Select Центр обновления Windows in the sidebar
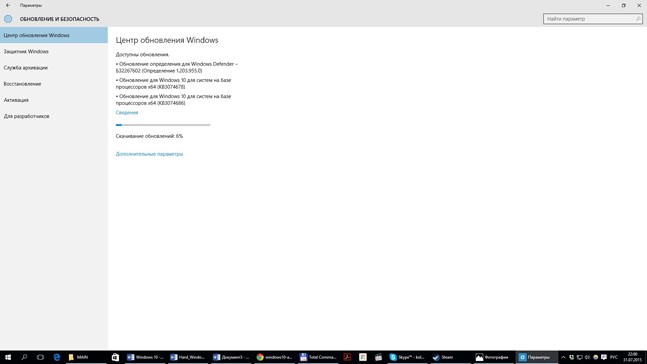The height and width of the screenshot is (364, 647). [54, 35]
